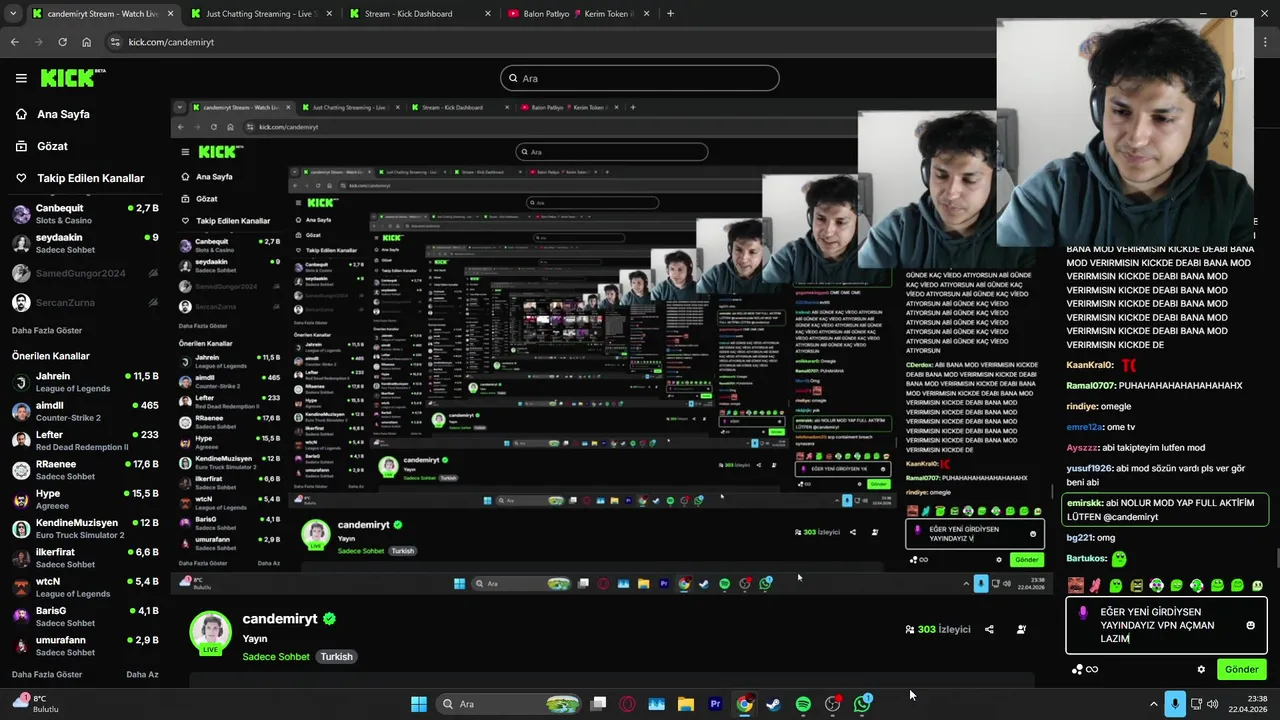View site information icon in address bar

pos(116,42)
